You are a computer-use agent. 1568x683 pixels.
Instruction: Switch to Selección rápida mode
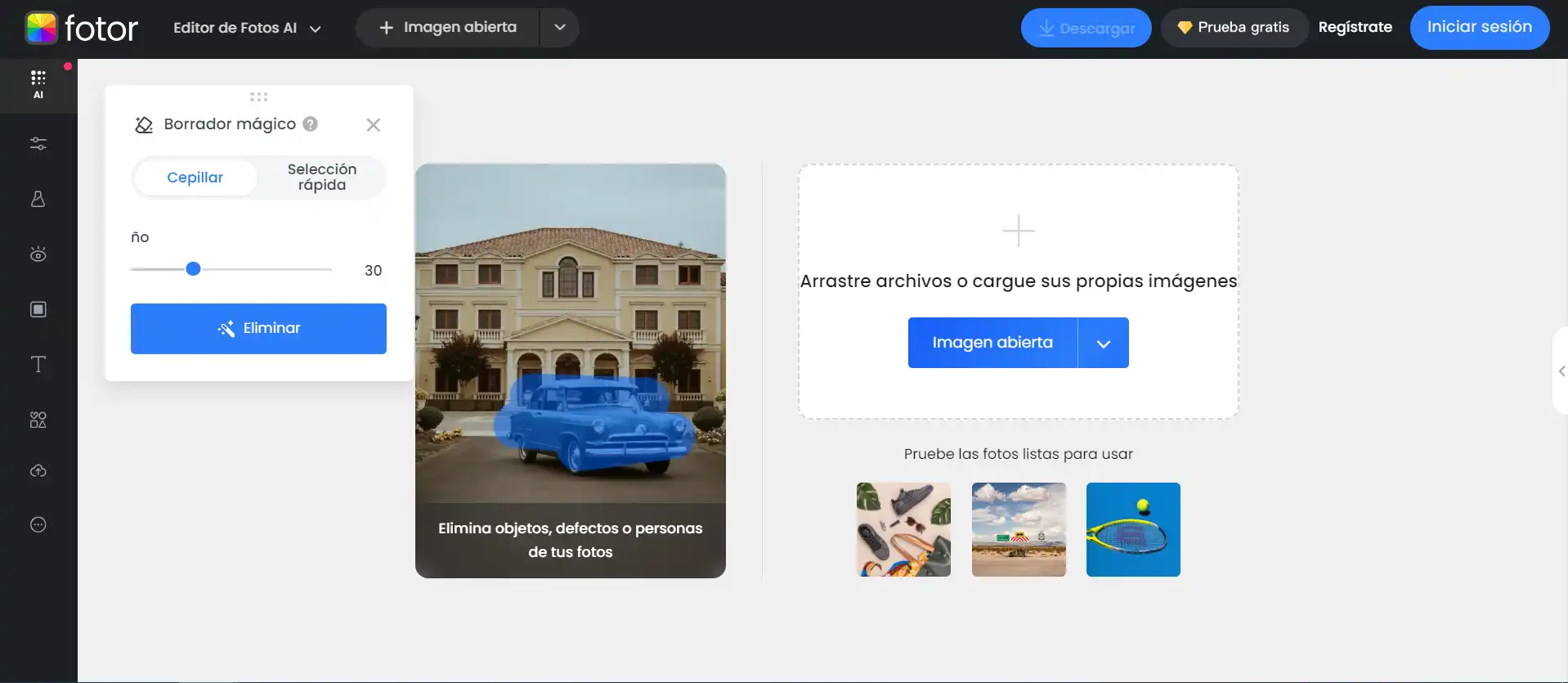click(x=322, y=177)
